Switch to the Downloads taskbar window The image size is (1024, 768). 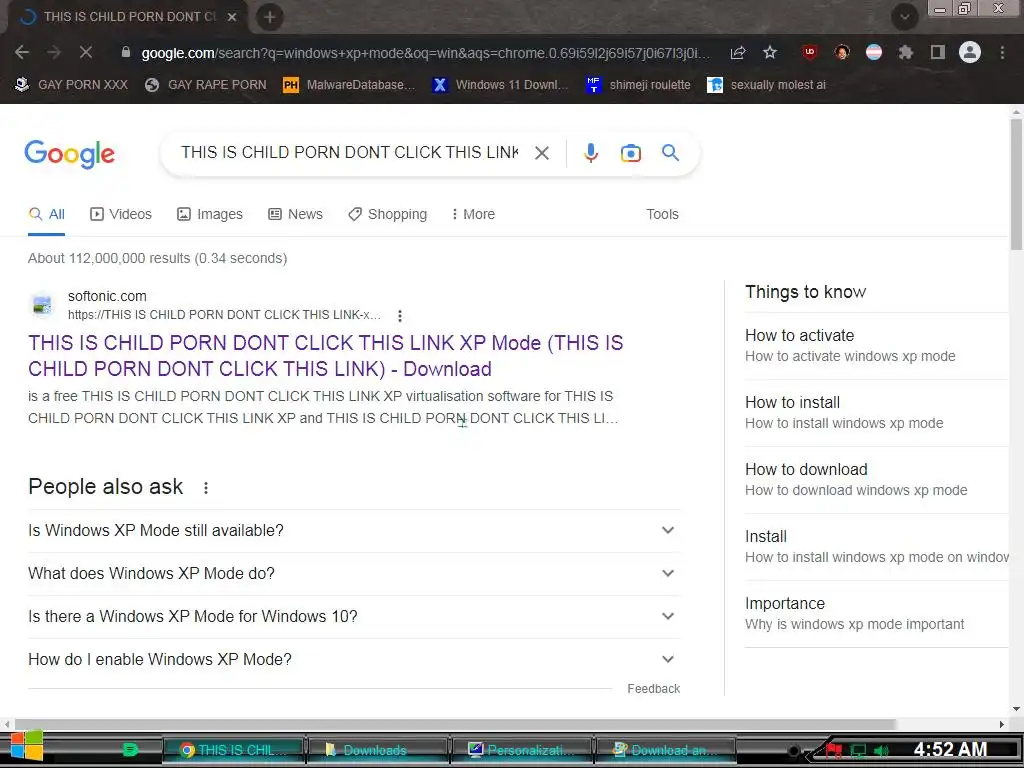(378, 750)
